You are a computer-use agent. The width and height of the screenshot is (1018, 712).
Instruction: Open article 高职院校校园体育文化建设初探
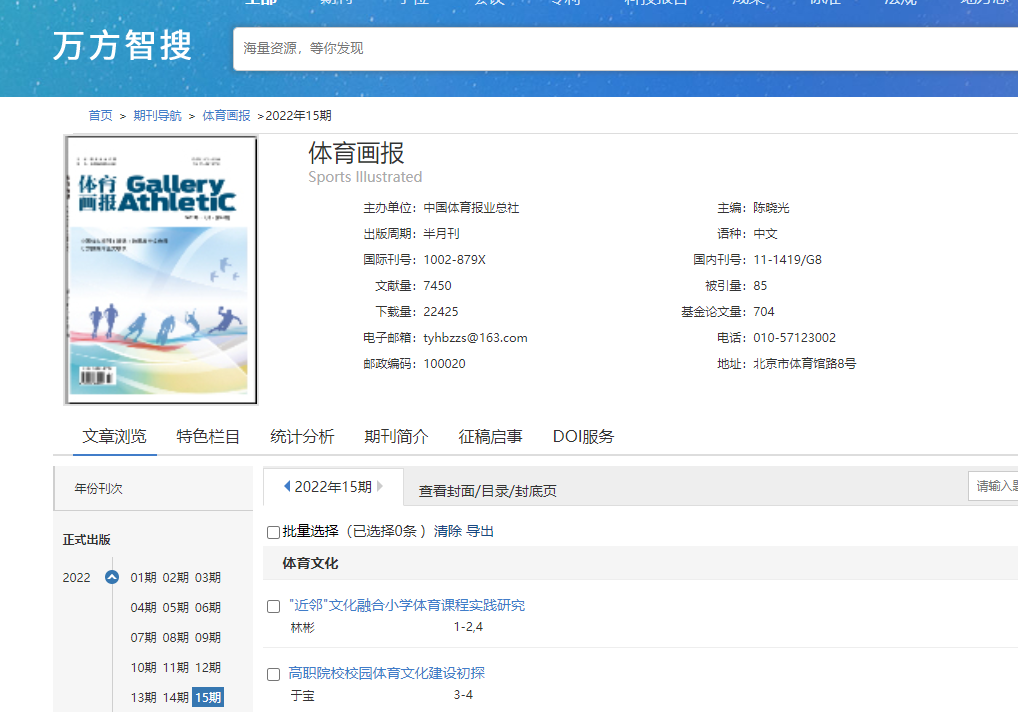386,673
